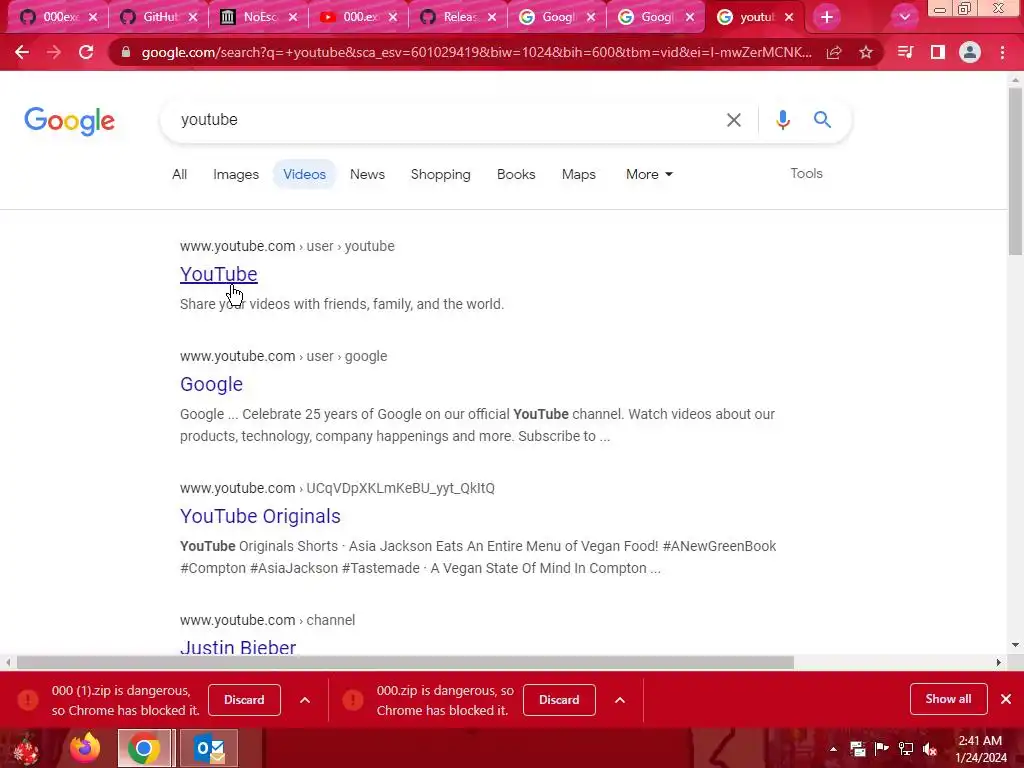1024x768 pixels.
Task: Open the network tray icon
Action: pyautogui.click(x=906, y=749)
